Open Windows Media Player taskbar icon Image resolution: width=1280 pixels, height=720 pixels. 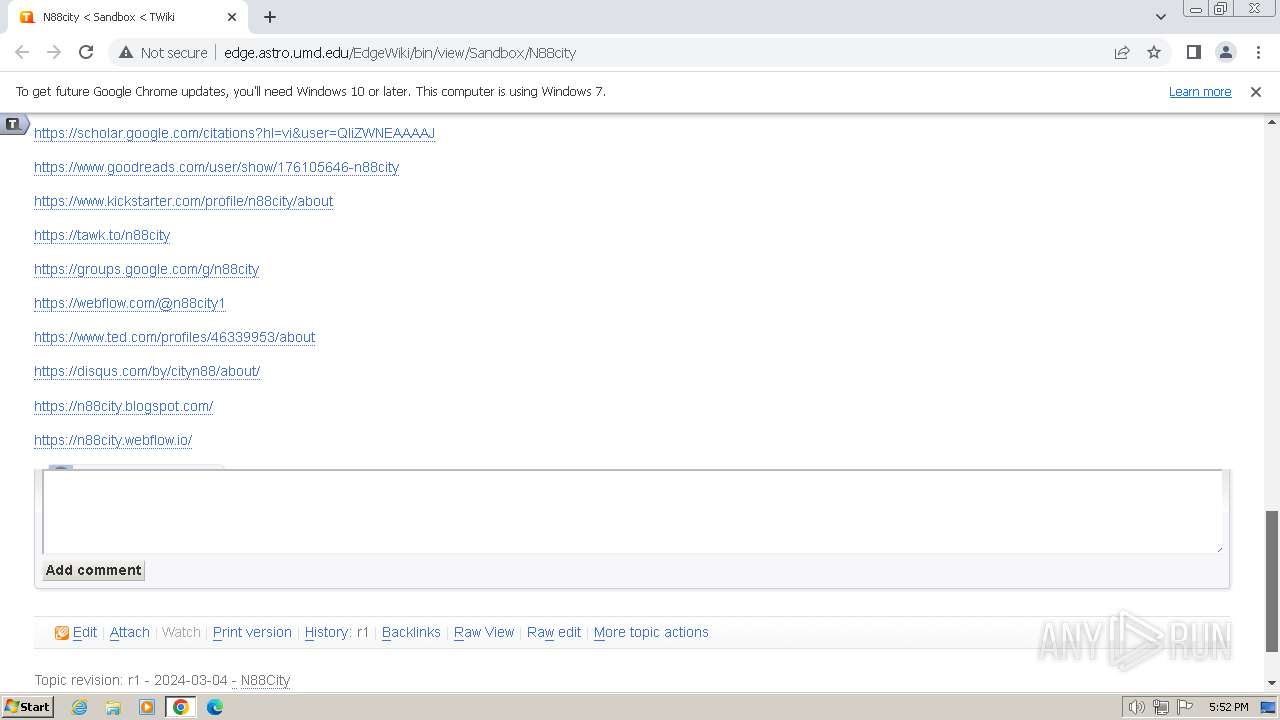point(147,707)
